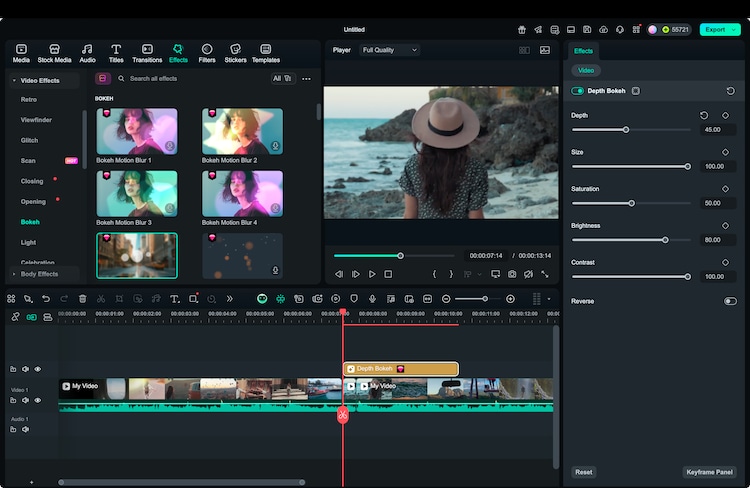Open the Templates tab
Screen dimensions: 750x488
265,54
